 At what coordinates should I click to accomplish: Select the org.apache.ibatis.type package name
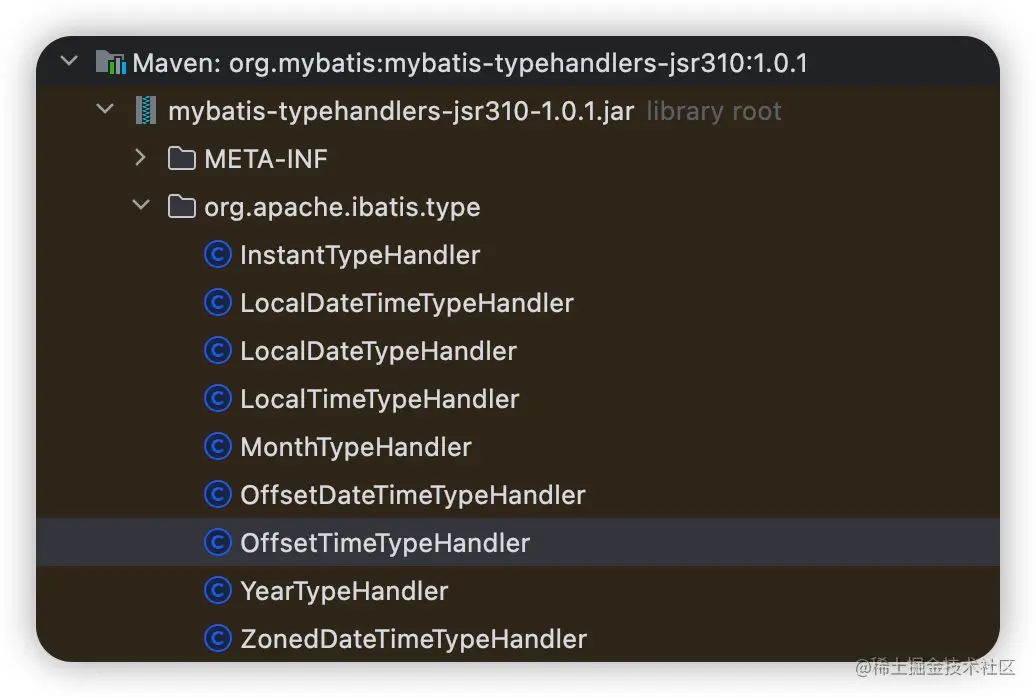pyautogui.click(x=342, y=208)
